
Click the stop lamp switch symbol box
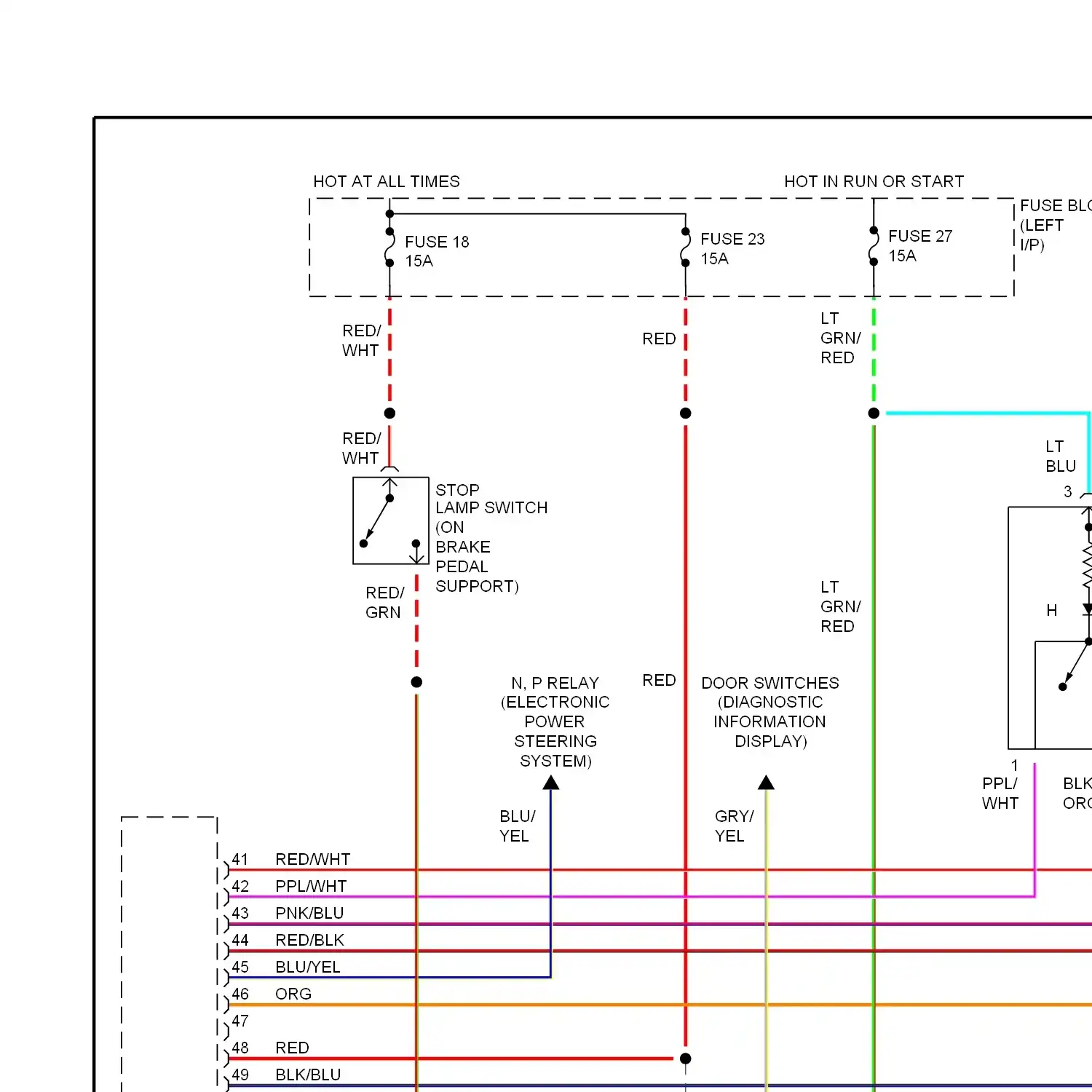[x=391, y=521]
